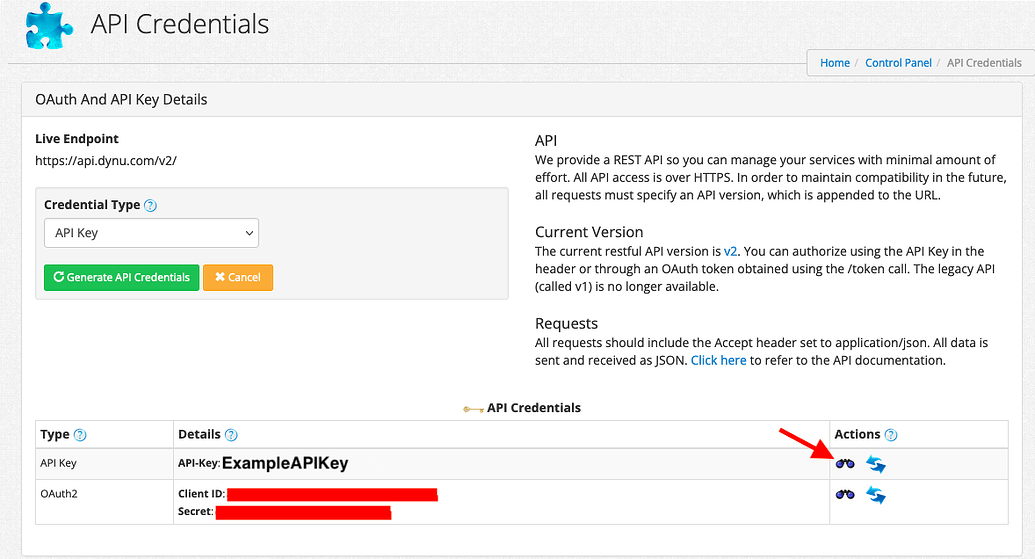The height and width of the screenshot is (559, 1035).
Task: View OAuth2 credentials with binoculars icon
Action: click(845, 494)
